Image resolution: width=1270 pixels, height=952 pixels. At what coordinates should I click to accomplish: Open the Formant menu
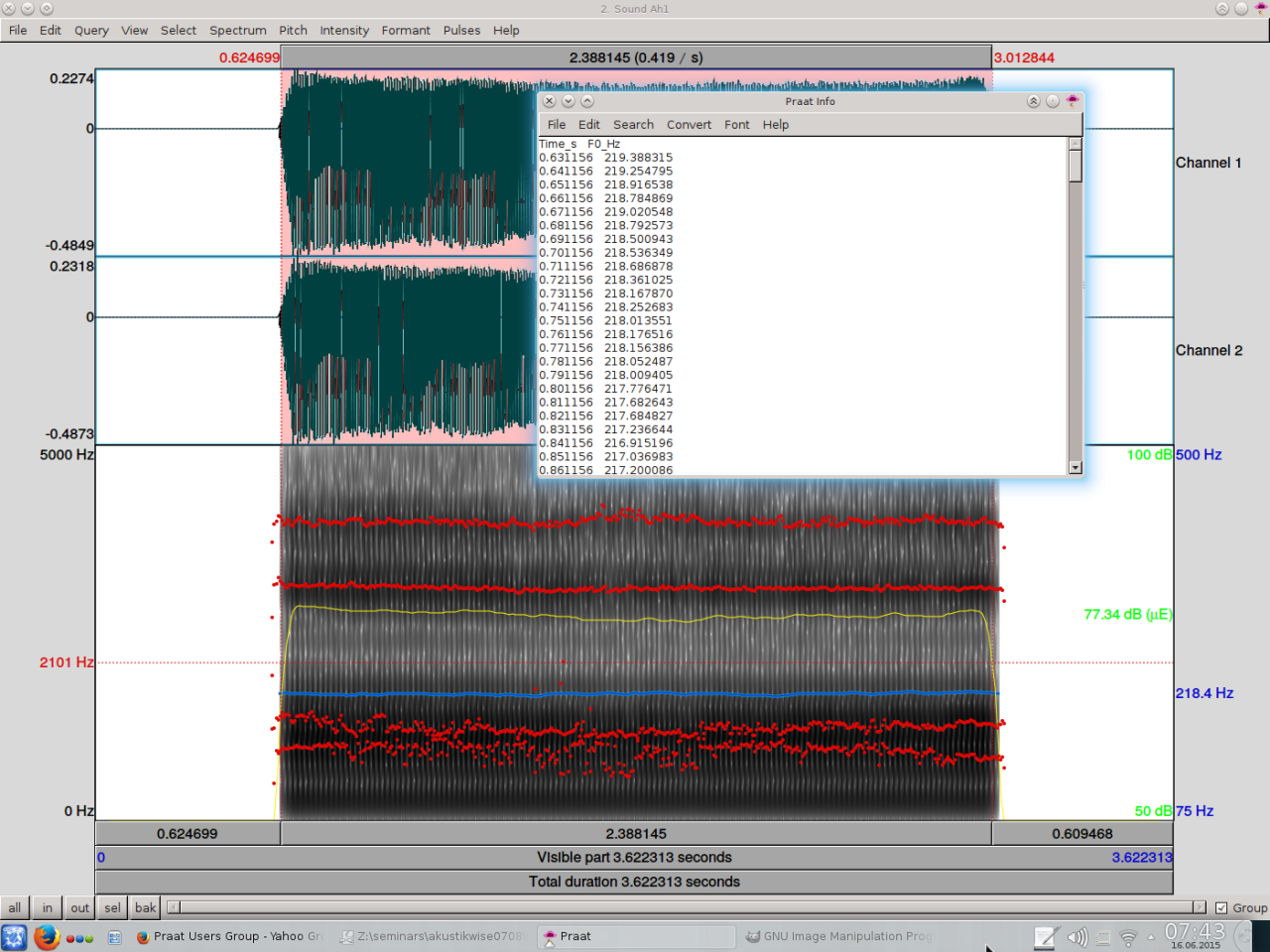(406, 31)
